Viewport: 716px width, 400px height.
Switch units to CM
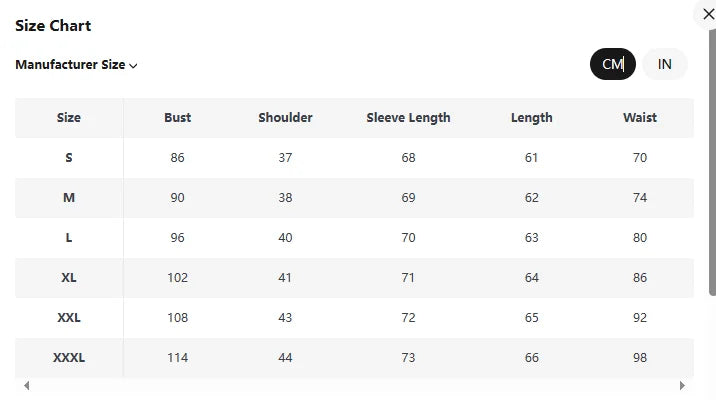pyautogui.click(x=613, y=64)
